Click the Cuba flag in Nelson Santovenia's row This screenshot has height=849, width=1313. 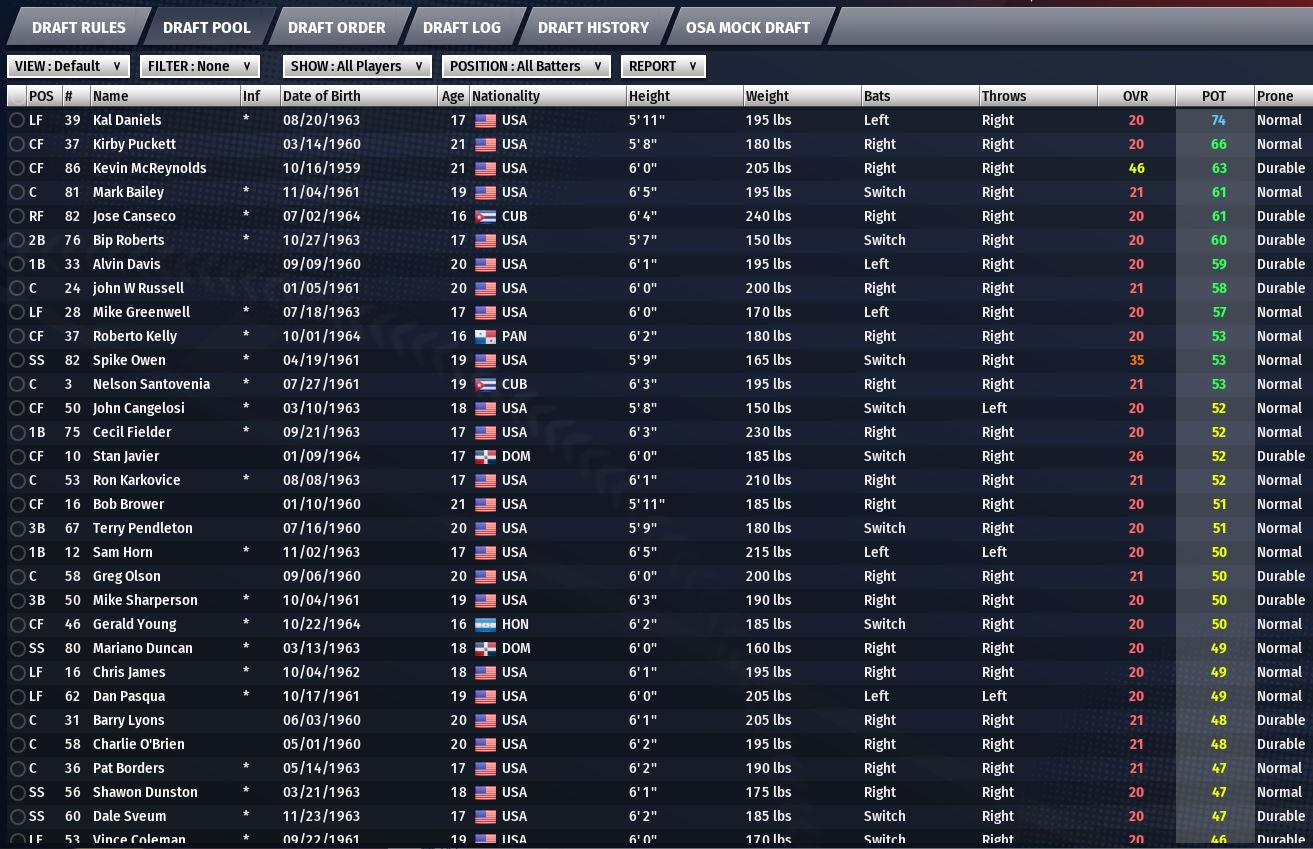click(485, 384)
